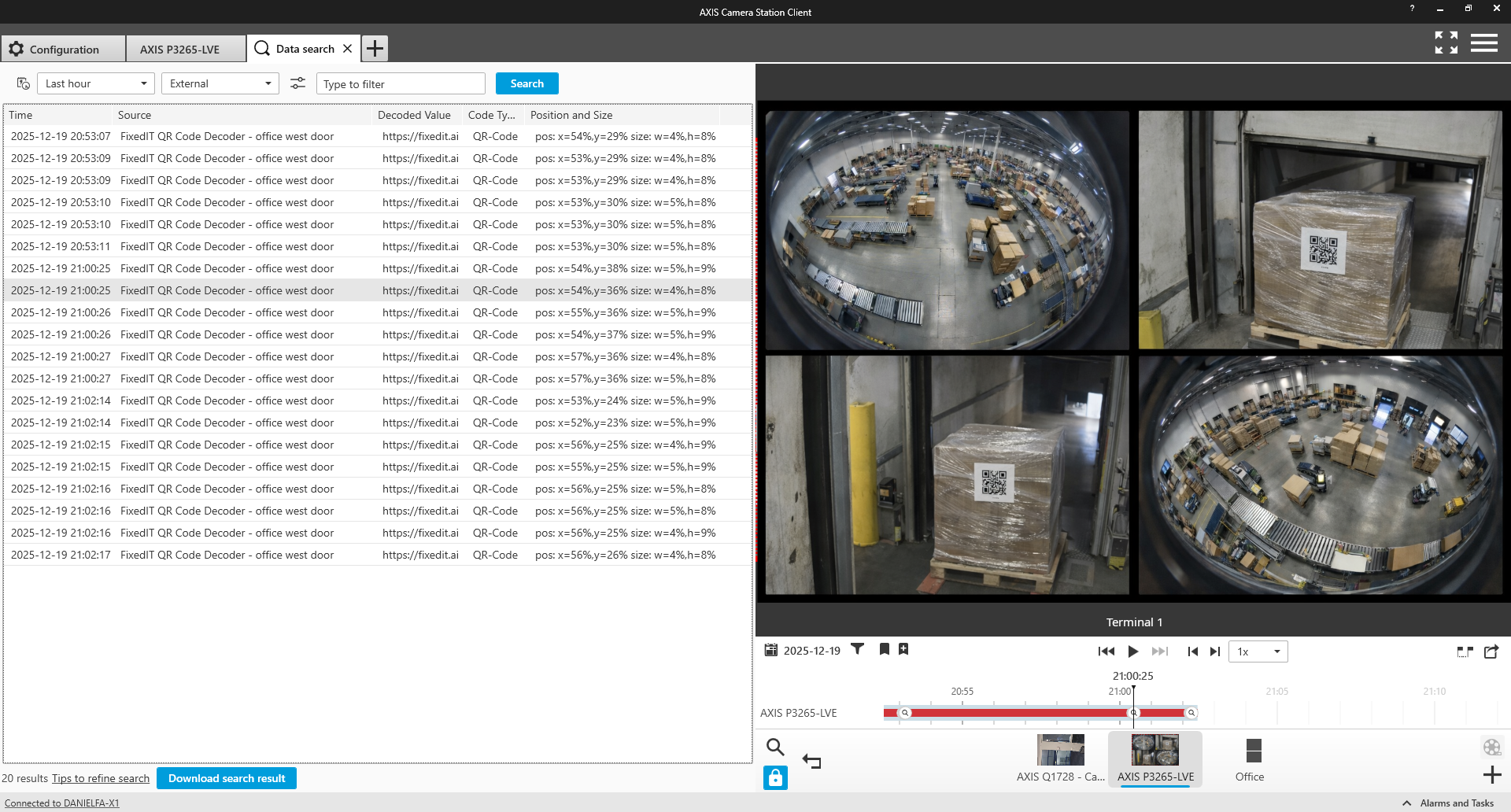Image resolution: width=1511 pixels, height=812 pixels.
Task: Open the Tips to refine search link
Action: (101, 778)
